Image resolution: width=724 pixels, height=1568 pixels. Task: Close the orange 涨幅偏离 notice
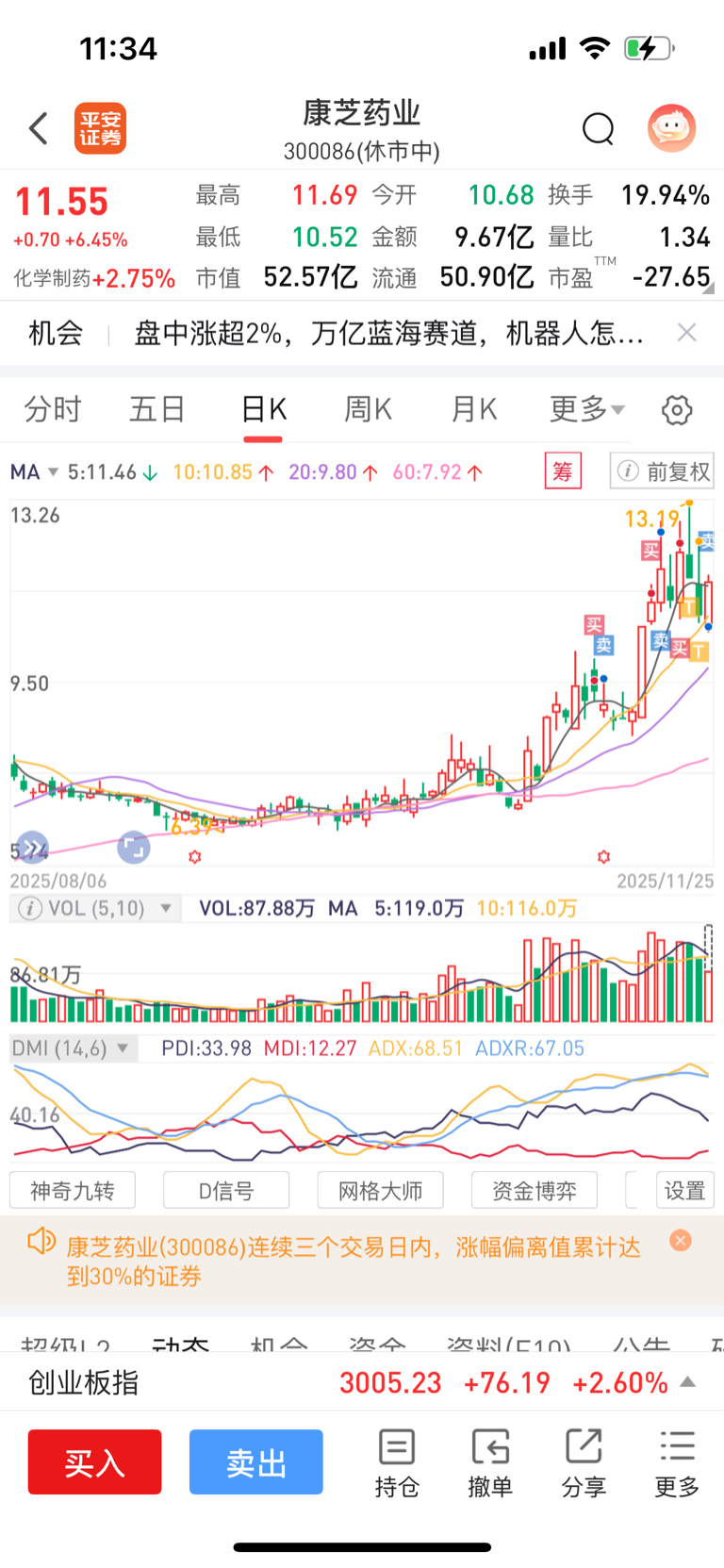(681, 1241)
